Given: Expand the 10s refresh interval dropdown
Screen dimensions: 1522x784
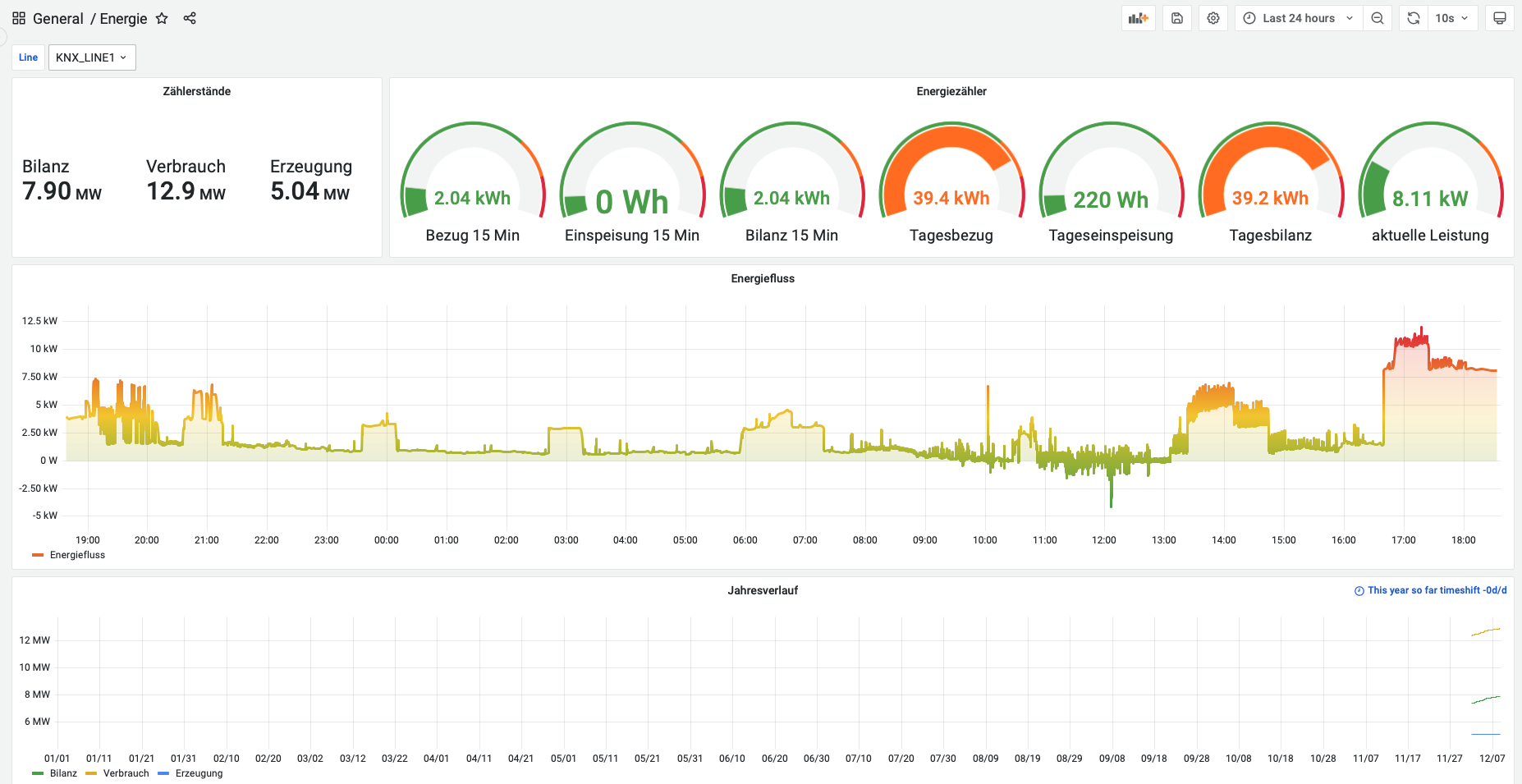Looking at the screenshot, I should click(x=1451, y=18).
